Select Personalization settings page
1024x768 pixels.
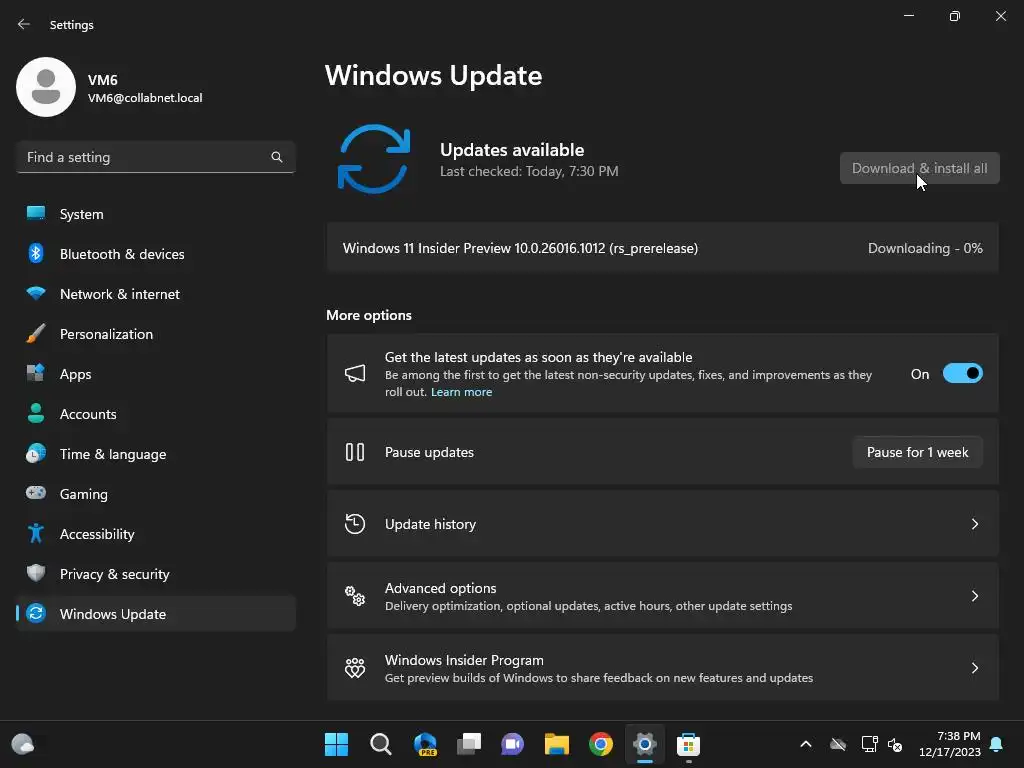point(155,333)
